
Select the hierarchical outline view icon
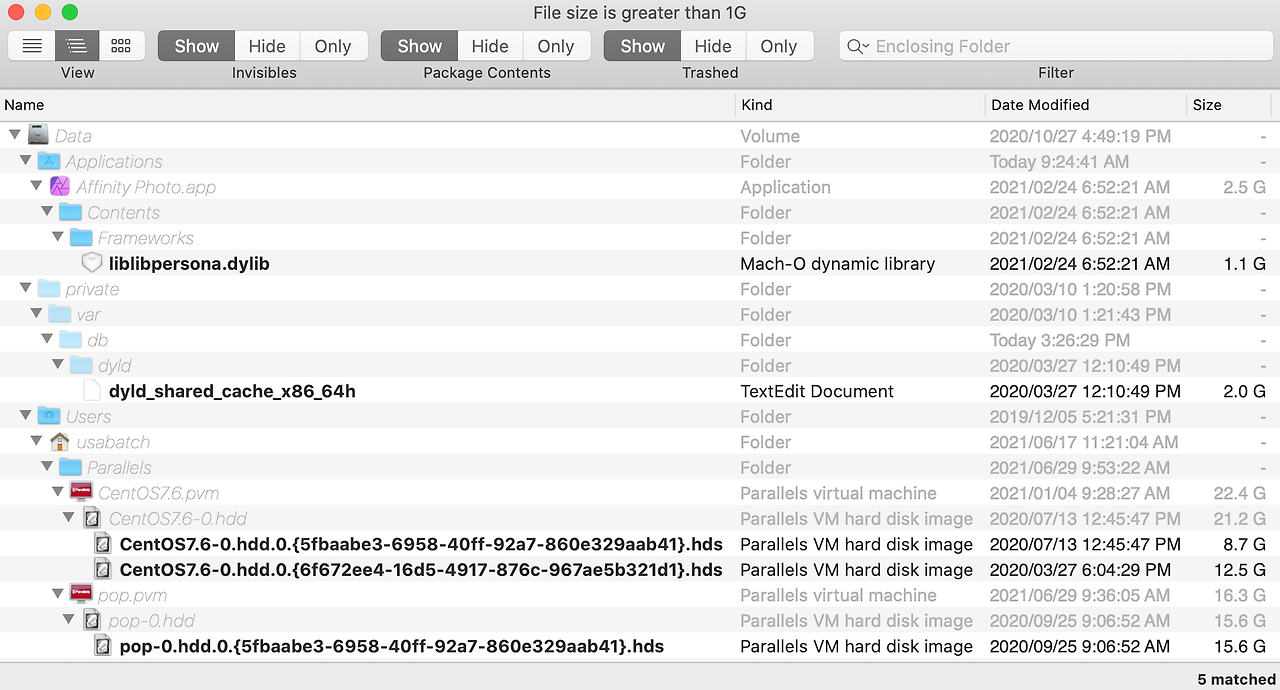click(x=77, y=46)
